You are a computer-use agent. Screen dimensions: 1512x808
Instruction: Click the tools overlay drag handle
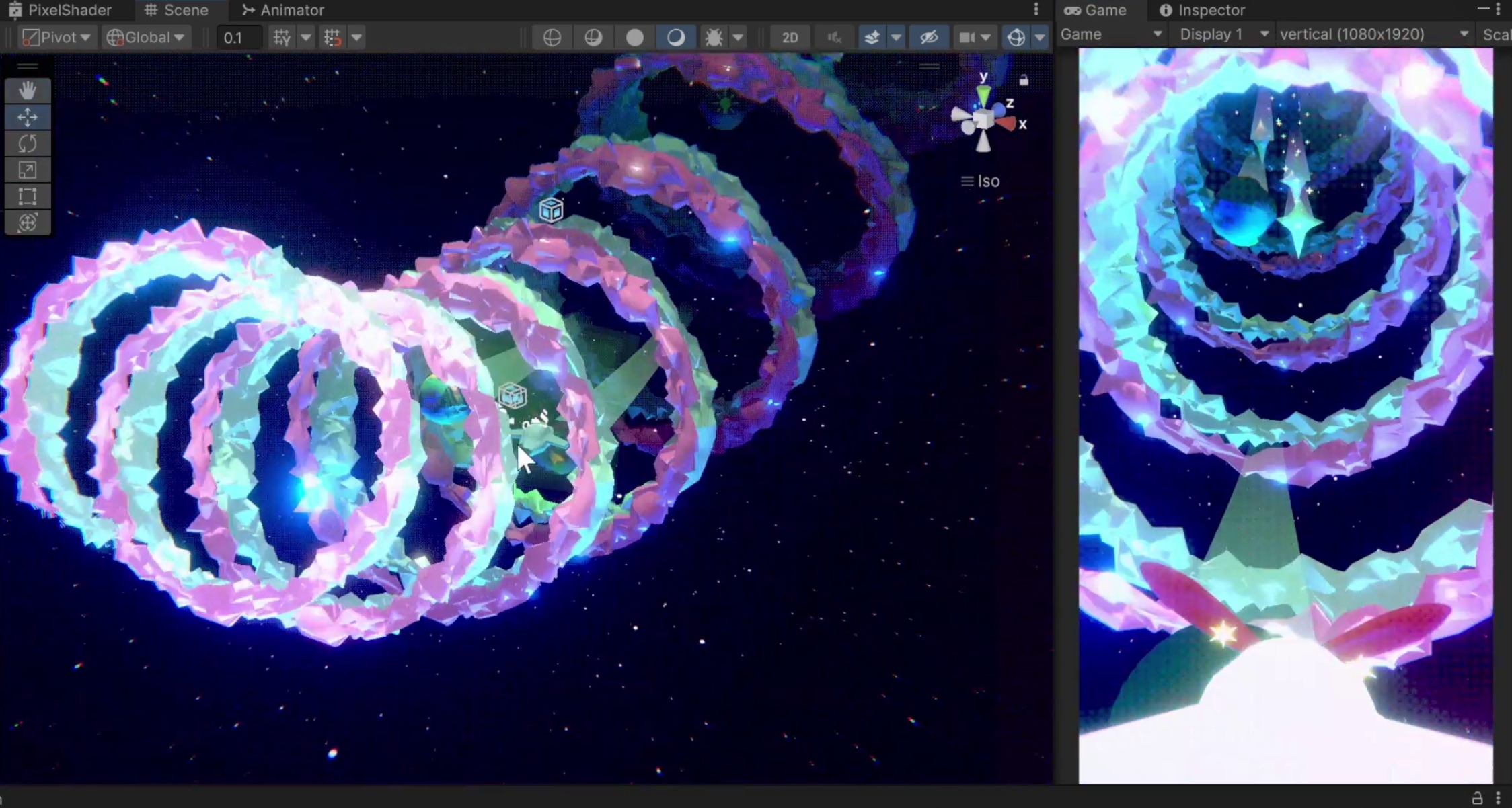point(28,67)
